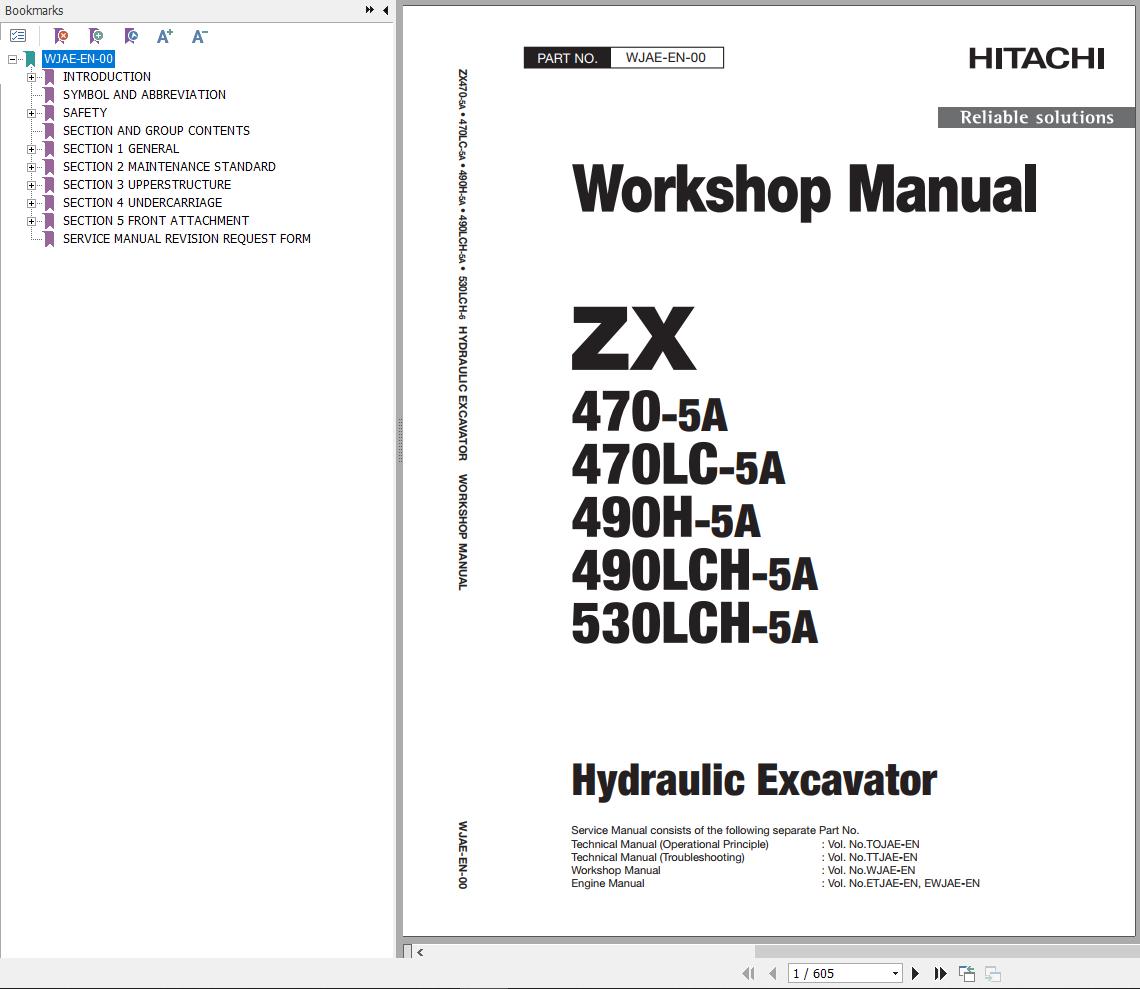
Task: Click the Bookmarks panel title
Action: (x=34, y=10)
